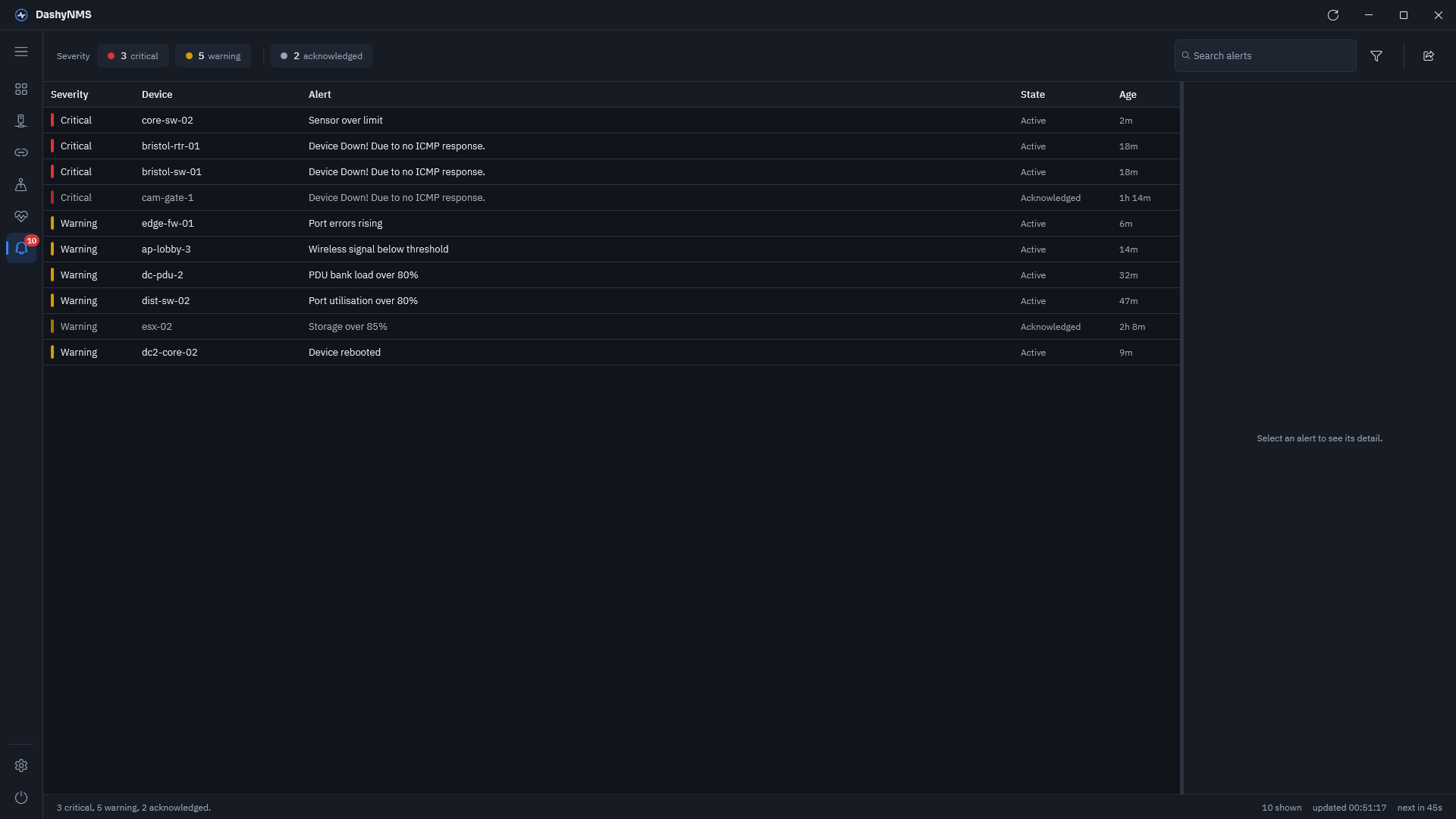1456x819 pixels.
Task: Toggle the 5 warning severity filter
Action: [x=213, y=56]
